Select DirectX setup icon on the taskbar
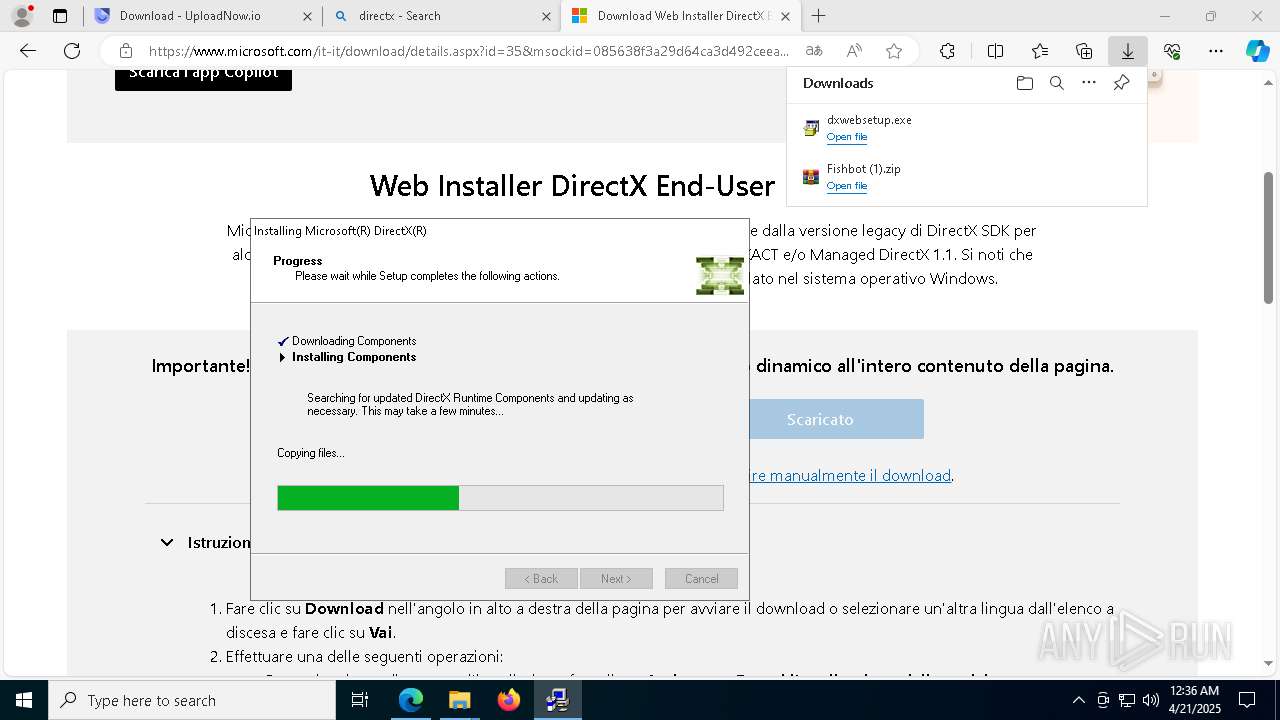 tap(557, 700)
